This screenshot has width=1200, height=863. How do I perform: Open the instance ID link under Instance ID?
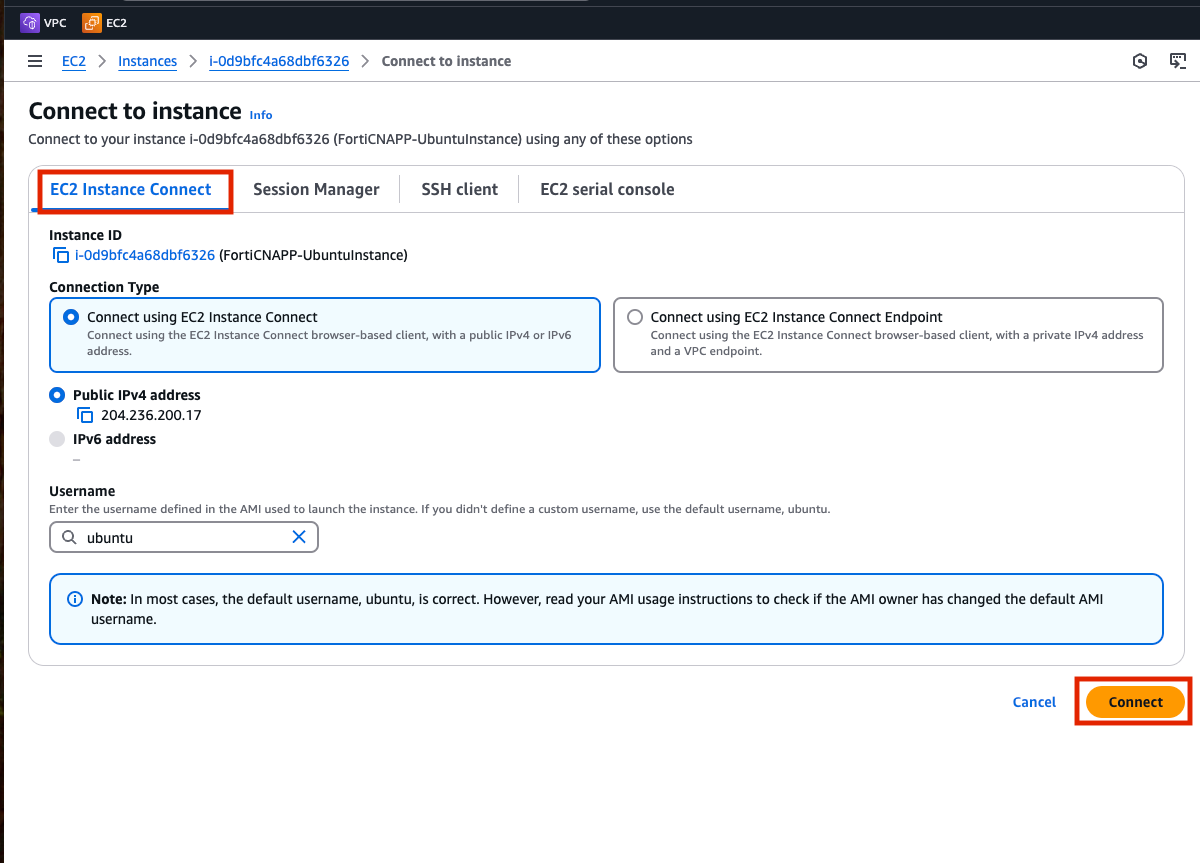[x=145, y=255]
